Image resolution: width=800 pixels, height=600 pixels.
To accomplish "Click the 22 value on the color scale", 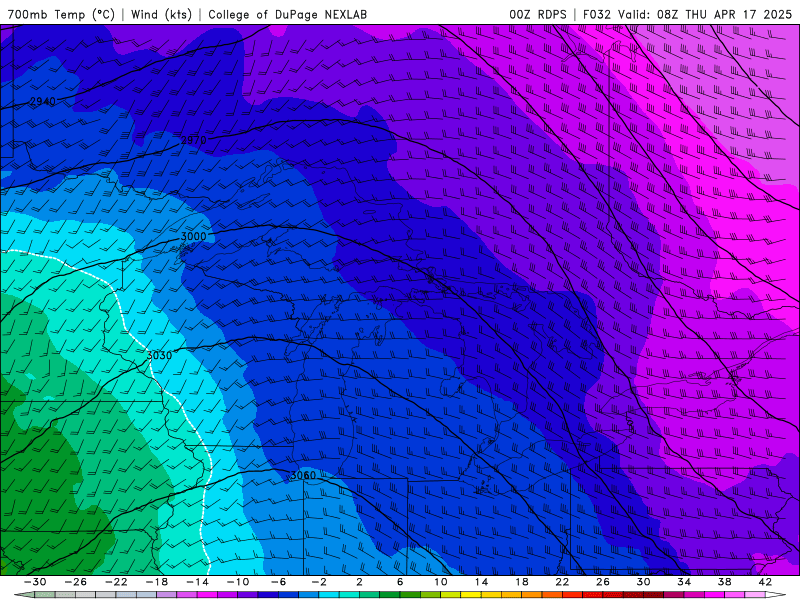I will [562, 582].
